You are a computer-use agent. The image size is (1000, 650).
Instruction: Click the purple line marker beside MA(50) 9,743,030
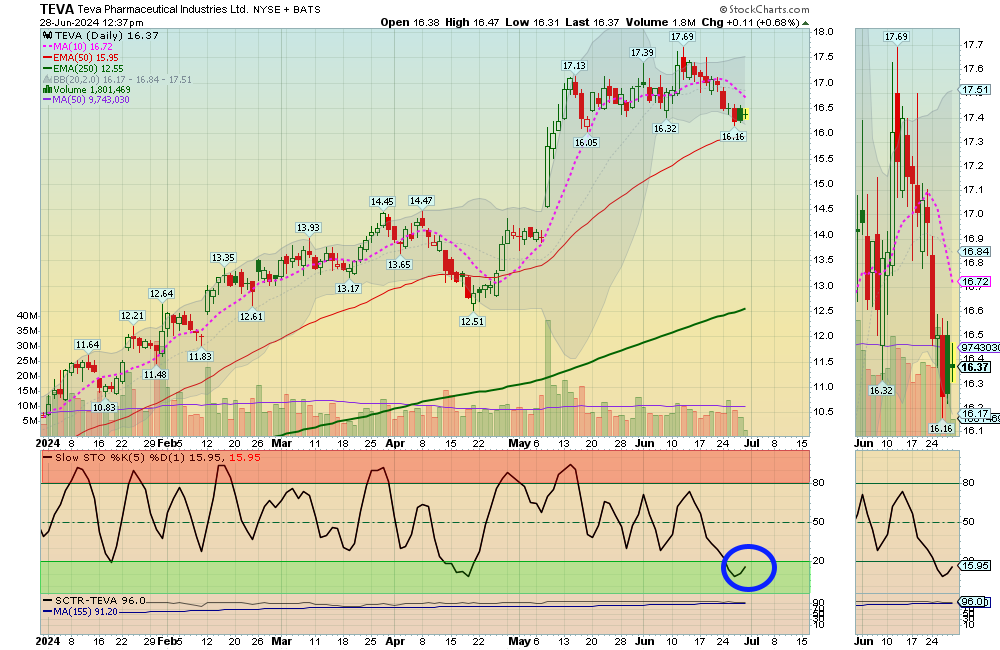(x=48, y=100)
